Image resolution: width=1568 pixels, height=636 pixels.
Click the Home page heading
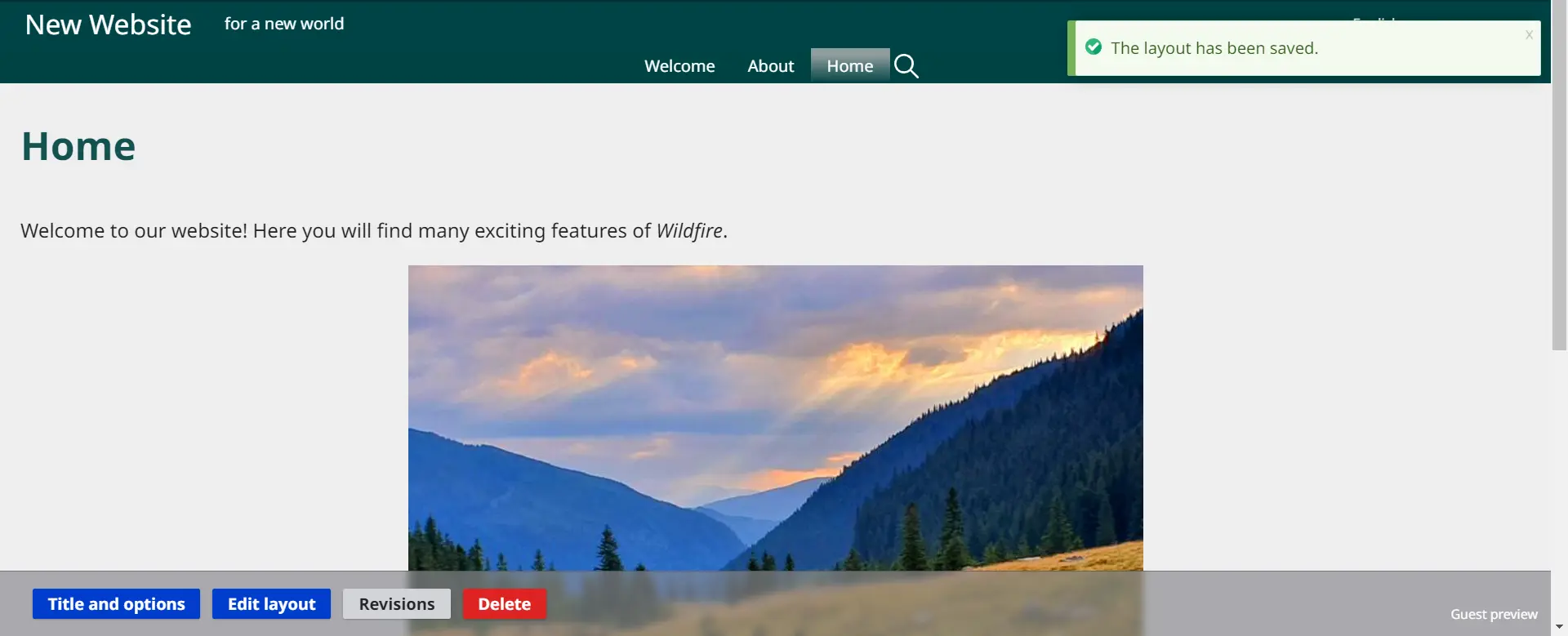point(78,147)
